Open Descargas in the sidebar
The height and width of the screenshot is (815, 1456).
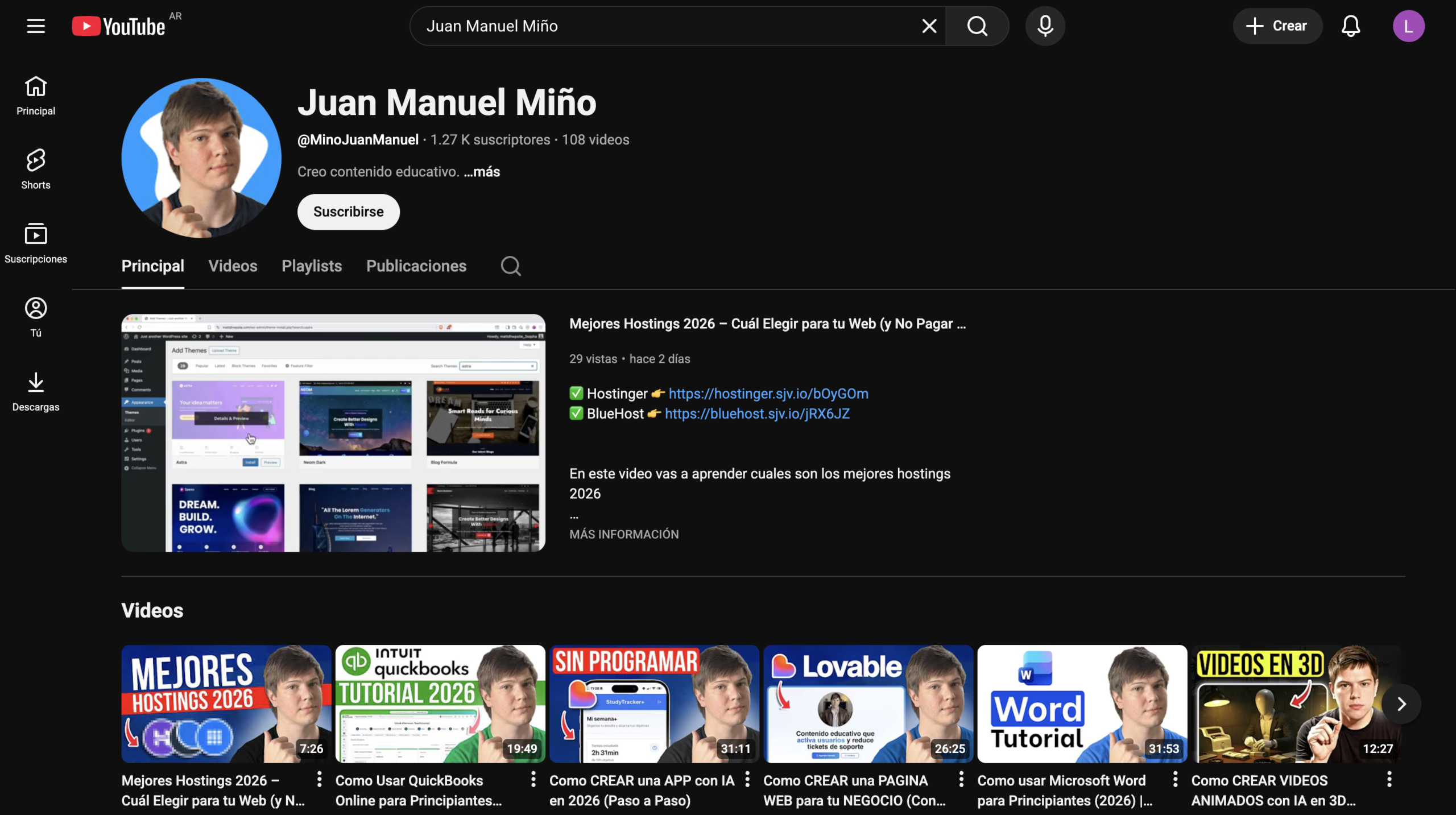[x=36, y=391]
